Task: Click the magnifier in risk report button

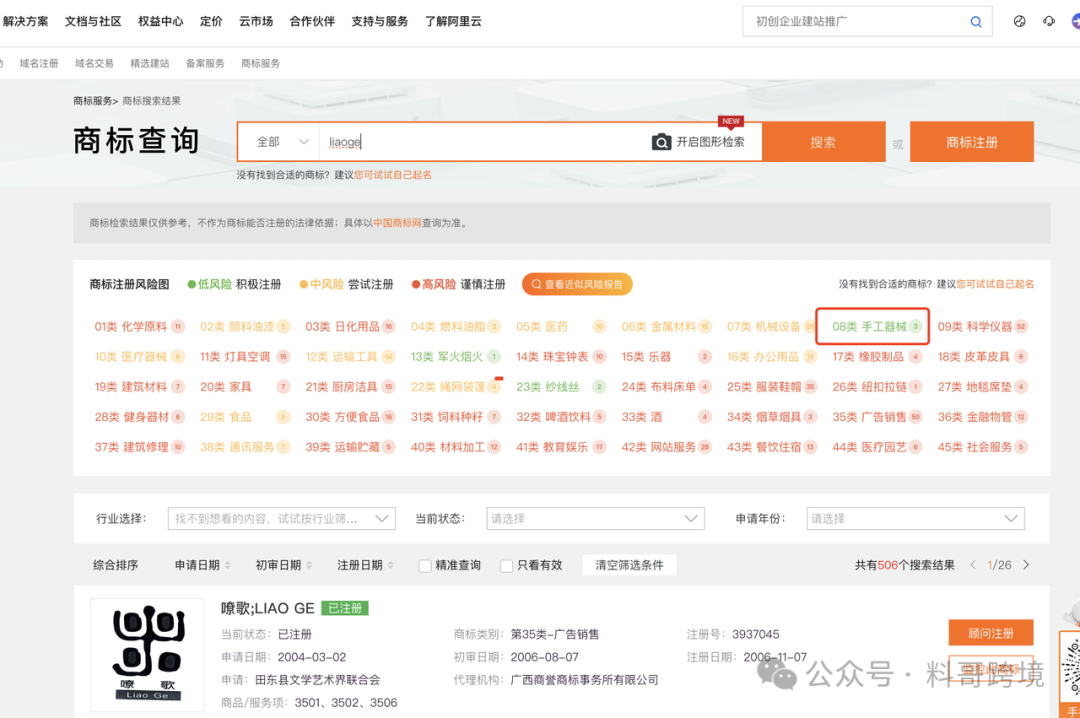Action: coord(536,284)
